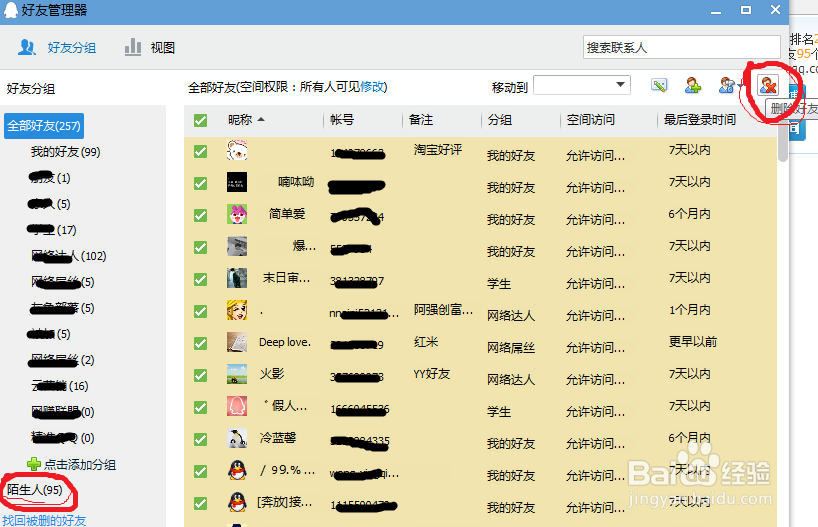The image size is (818, 527).
Task: Click the blonde cartoon avatar in 阿强创富 row
Action: [237, 310]
